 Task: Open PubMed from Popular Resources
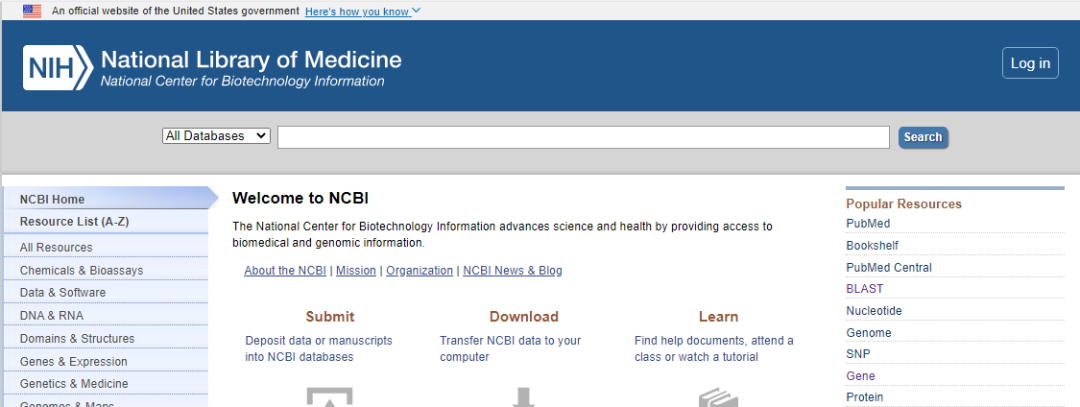point(868,224)
